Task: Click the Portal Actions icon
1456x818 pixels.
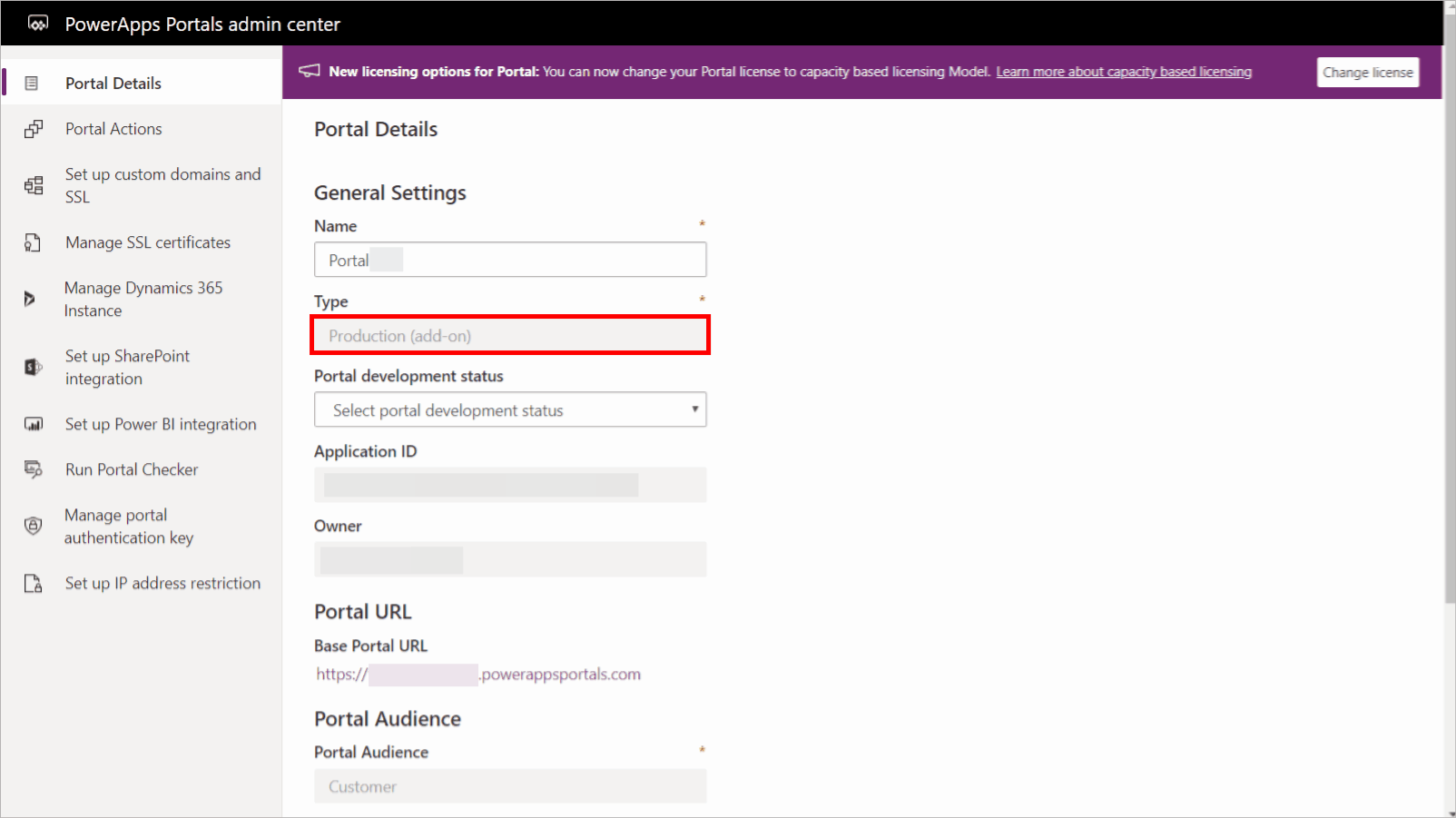Action: (x=34, y=129)
